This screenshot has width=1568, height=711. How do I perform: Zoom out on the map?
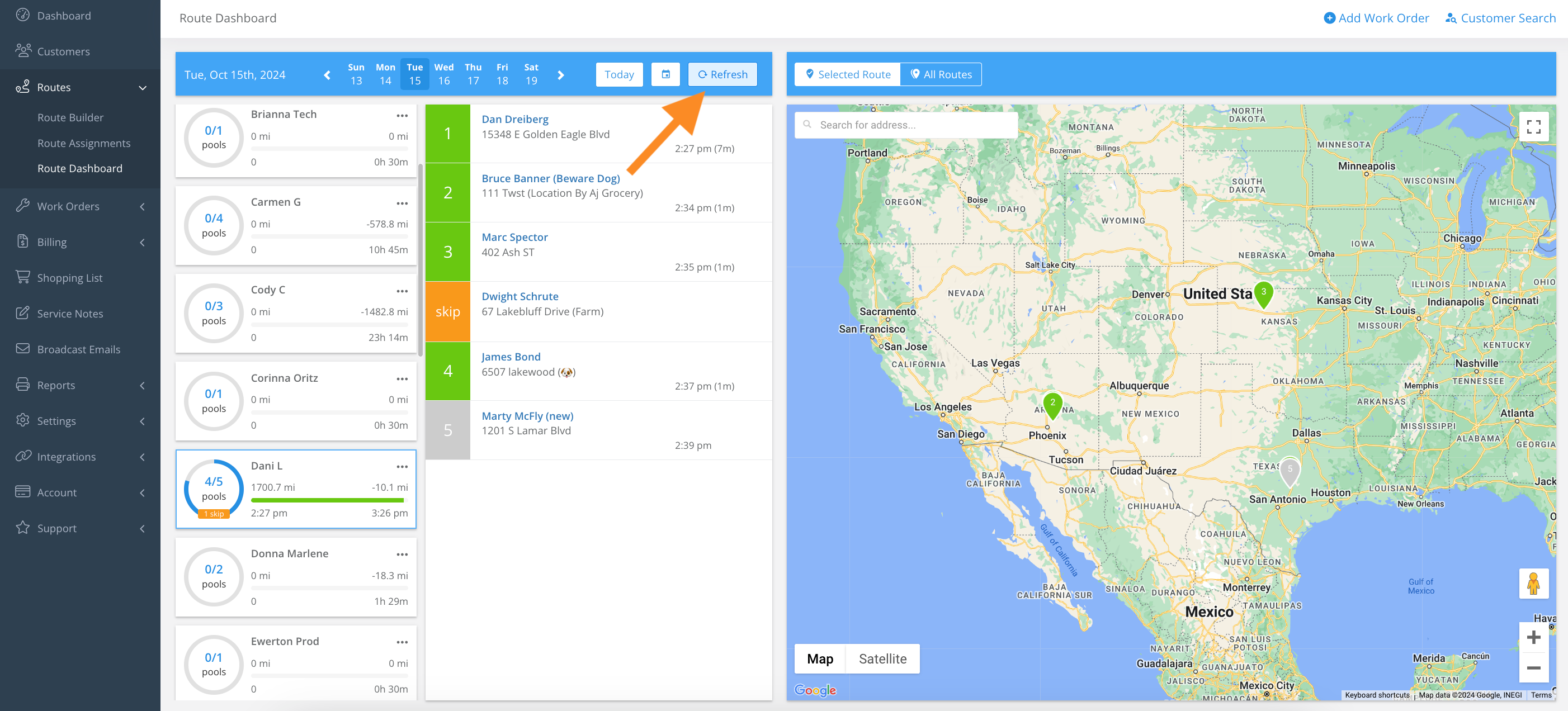(1533, 668)
